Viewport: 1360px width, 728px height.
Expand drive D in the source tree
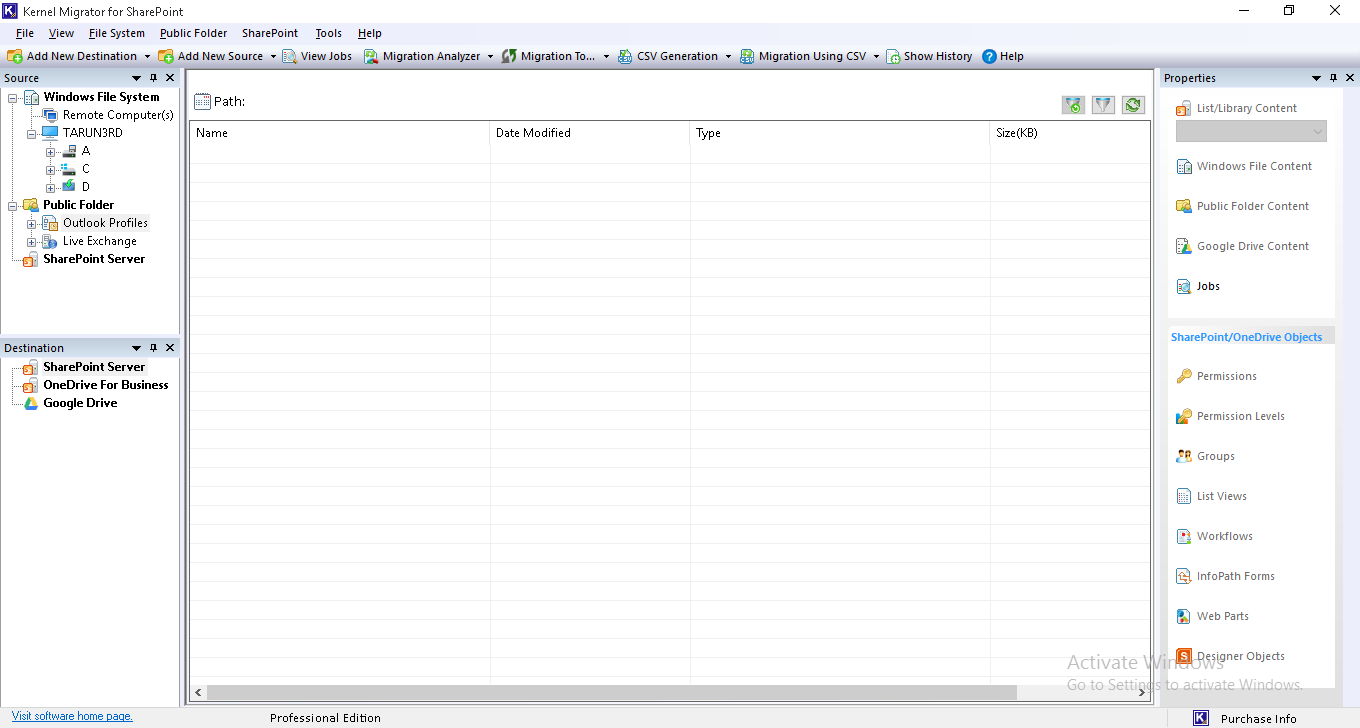click(x=50, y=187)
